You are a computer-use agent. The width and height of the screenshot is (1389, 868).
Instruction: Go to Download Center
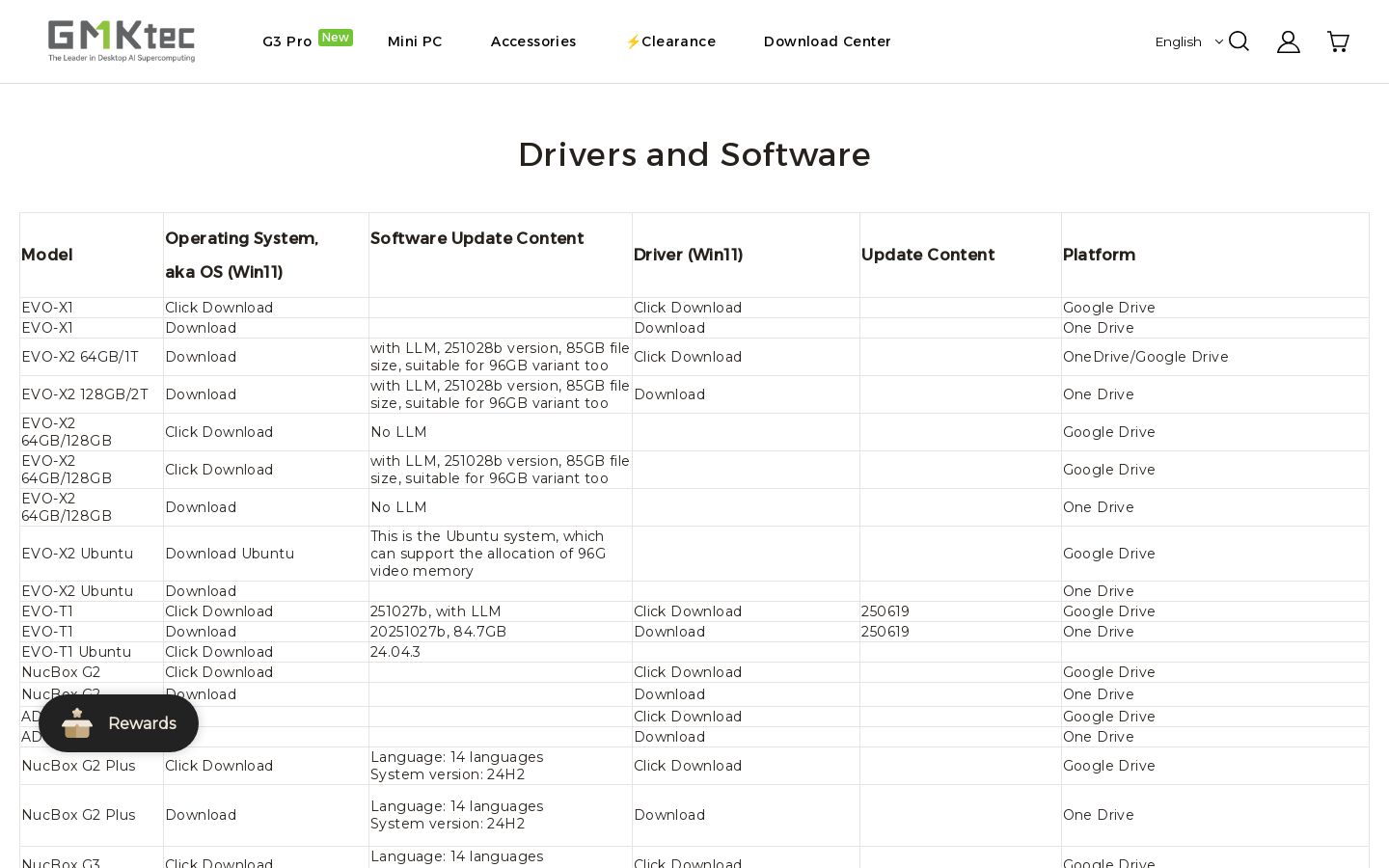(828, 41)
